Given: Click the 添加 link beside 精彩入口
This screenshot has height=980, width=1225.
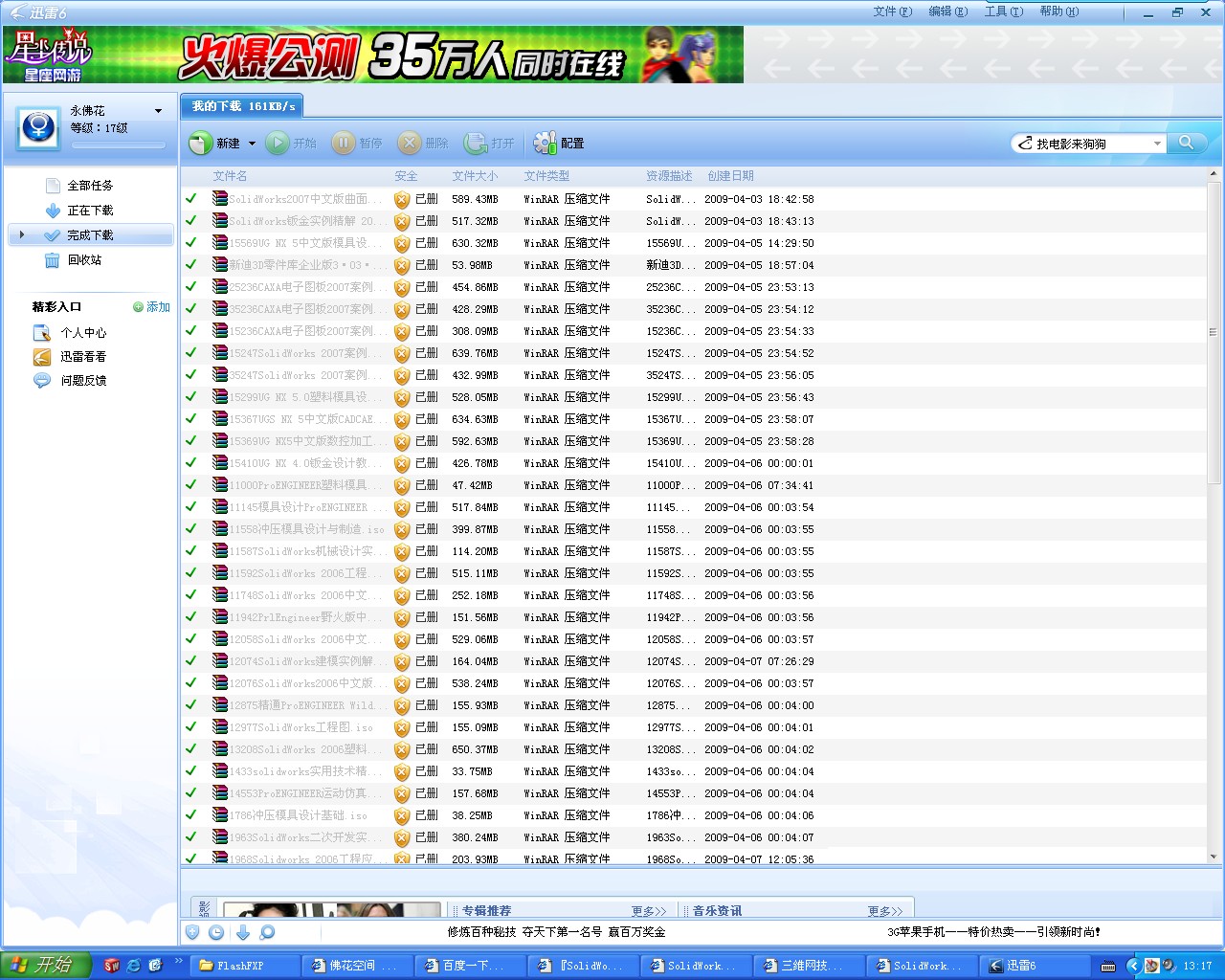Looking at the screenshot, I should click(x=152, y=307).
